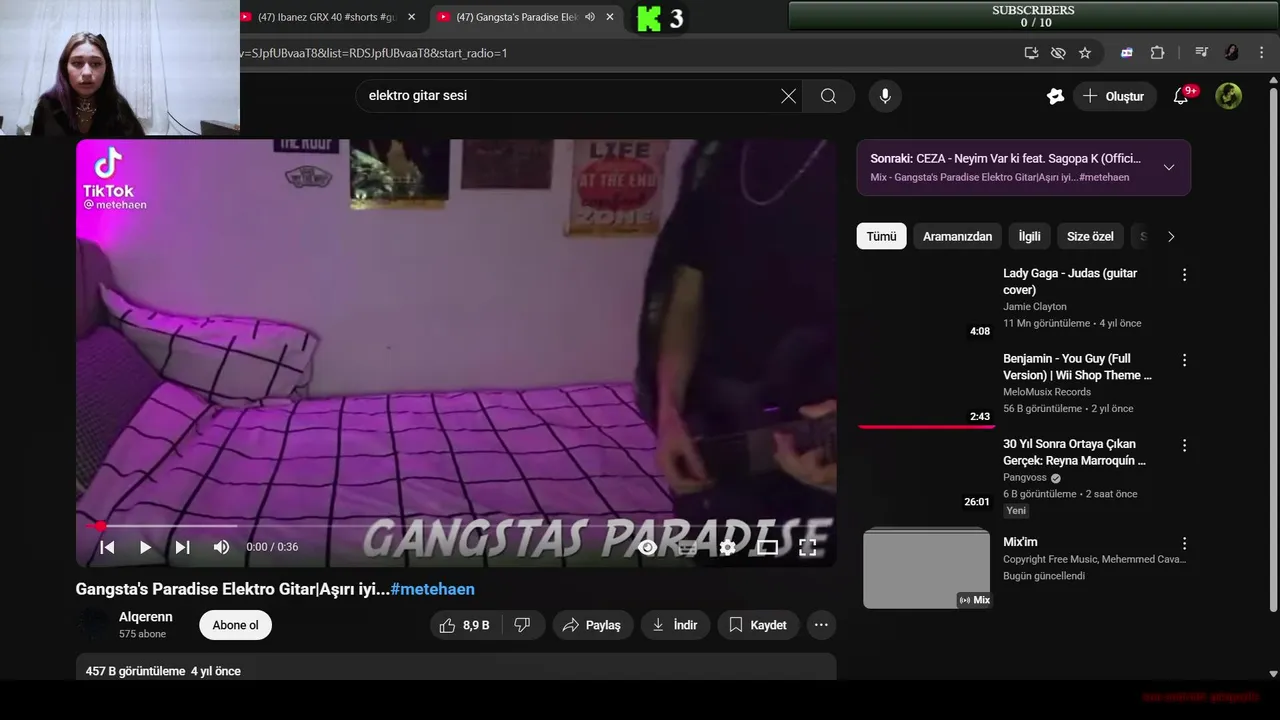
Task: Open options for Lady Gaga Judas video
Action: (1184, 274)
